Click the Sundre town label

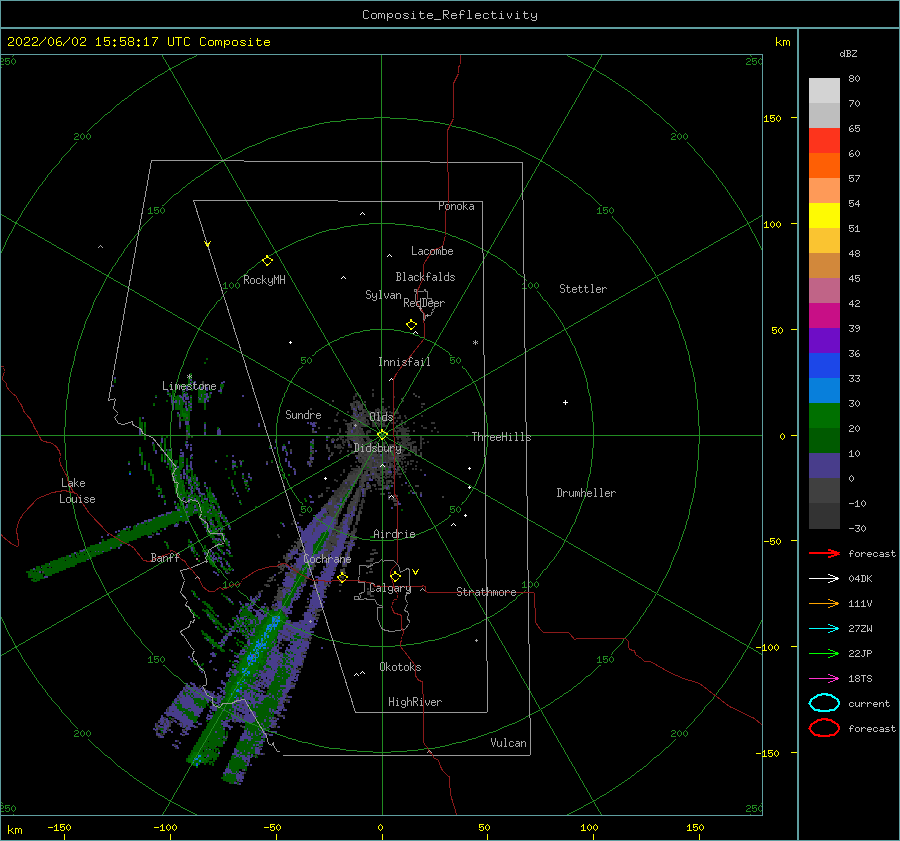(x=303, y=414)
